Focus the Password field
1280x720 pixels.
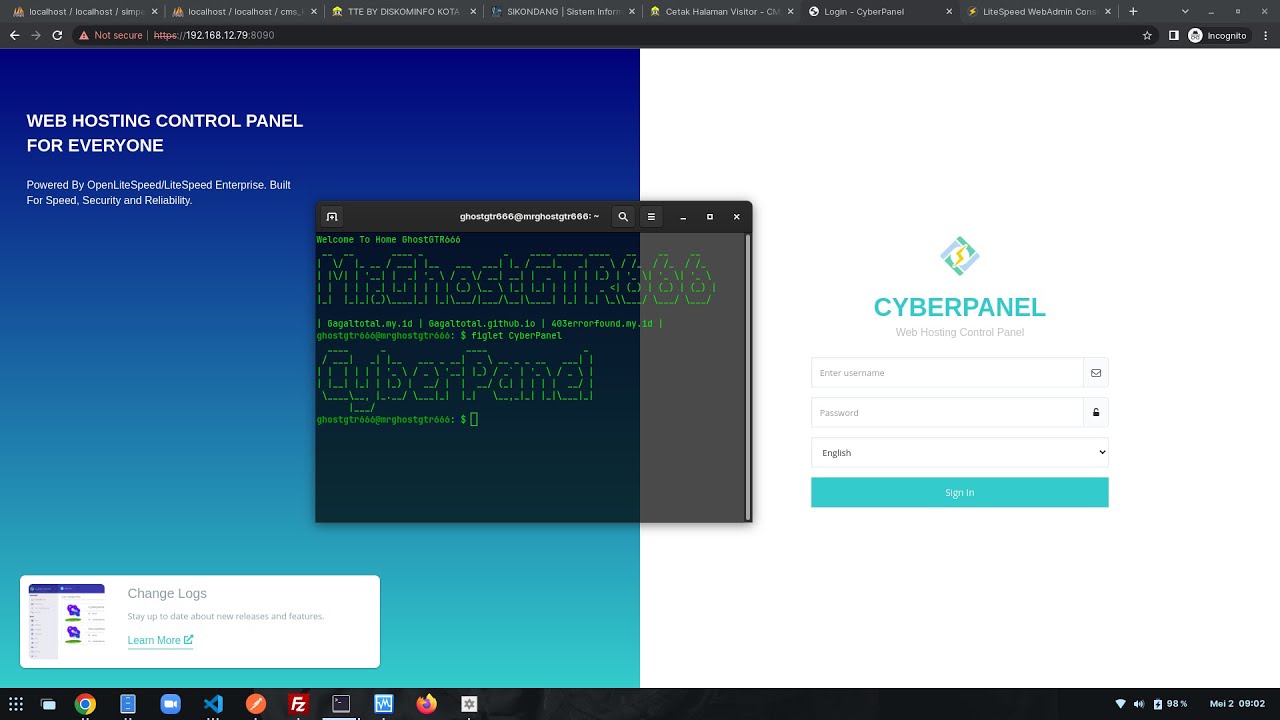(947, 412)
